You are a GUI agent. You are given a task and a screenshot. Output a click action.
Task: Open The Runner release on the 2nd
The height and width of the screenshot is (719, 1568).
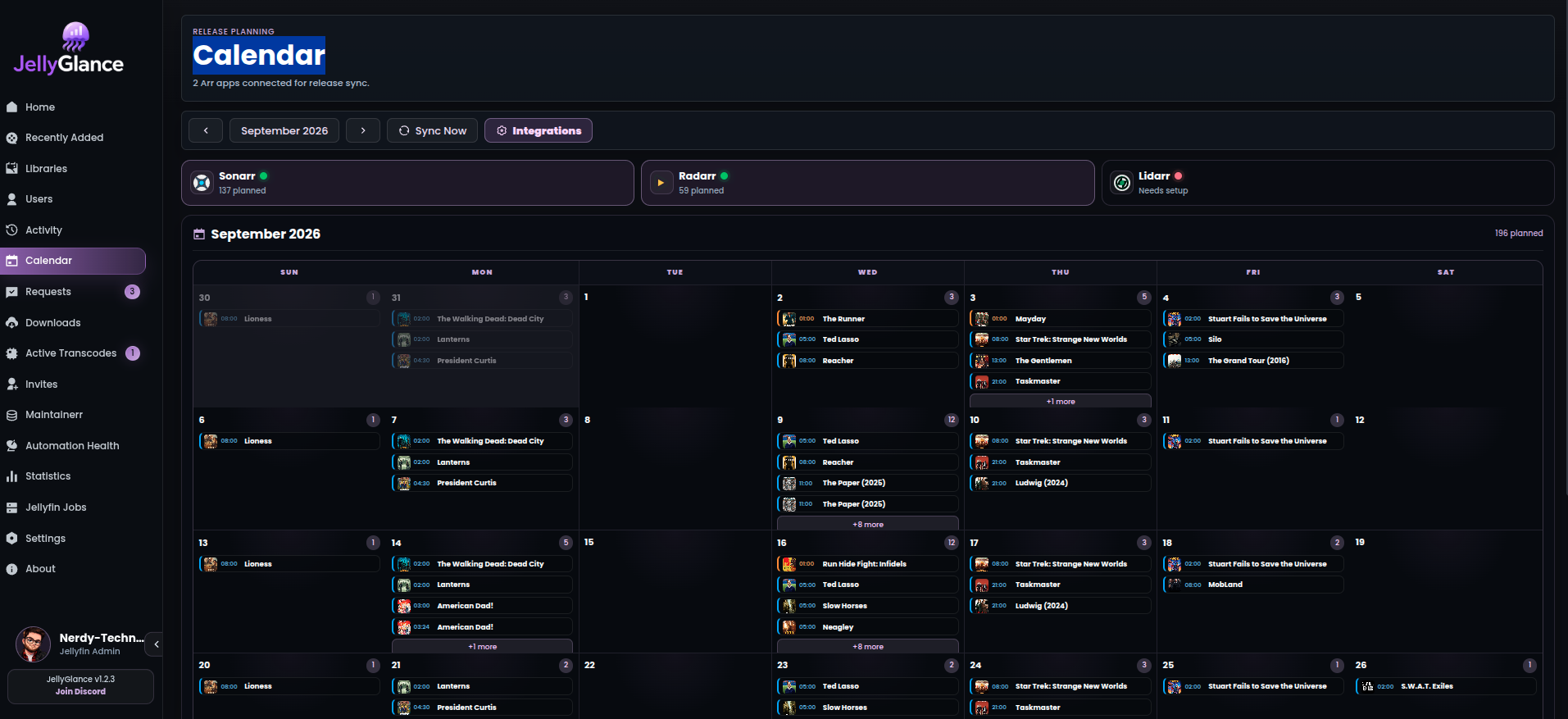pos(868,319)
